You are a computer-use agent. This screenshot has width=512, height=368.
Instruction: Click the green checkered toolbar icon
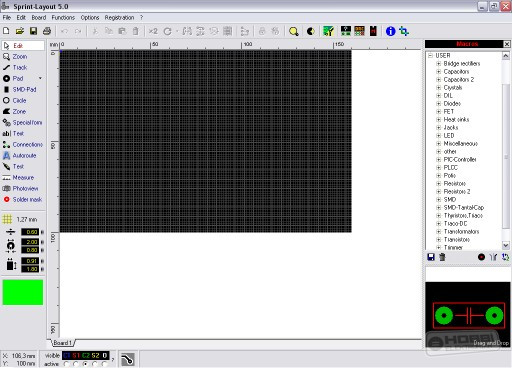point(328,31)
